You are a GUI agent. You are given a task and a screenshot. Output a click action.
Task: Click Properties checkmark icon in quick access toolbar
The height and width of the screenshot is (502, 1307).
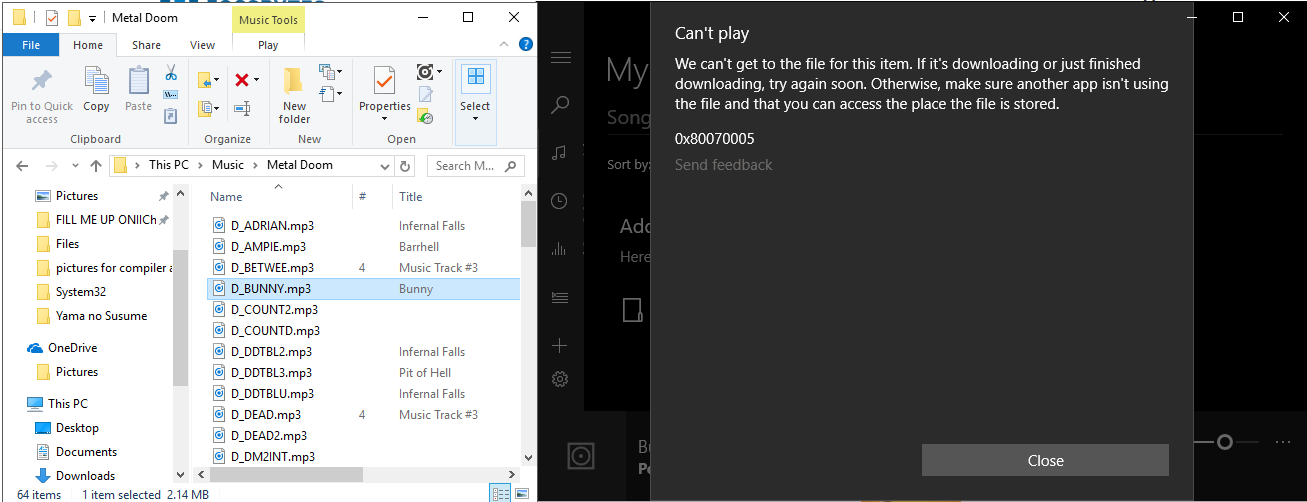[52, 18]
